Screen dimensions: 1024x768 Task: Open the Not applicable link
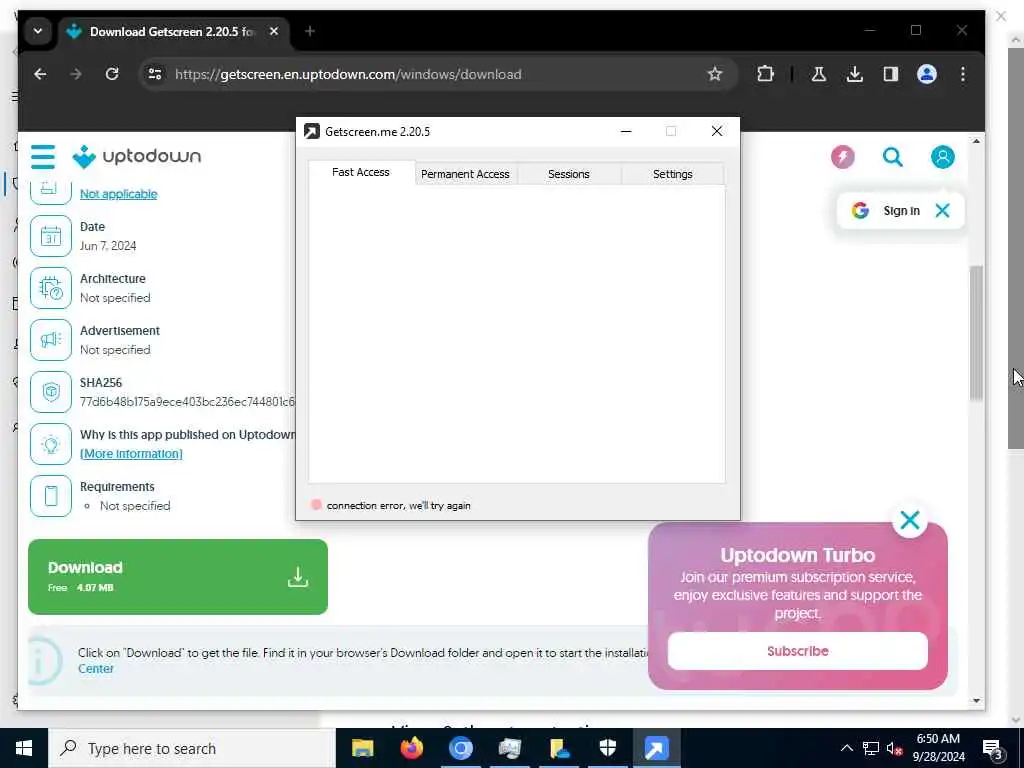coord(118,194)
